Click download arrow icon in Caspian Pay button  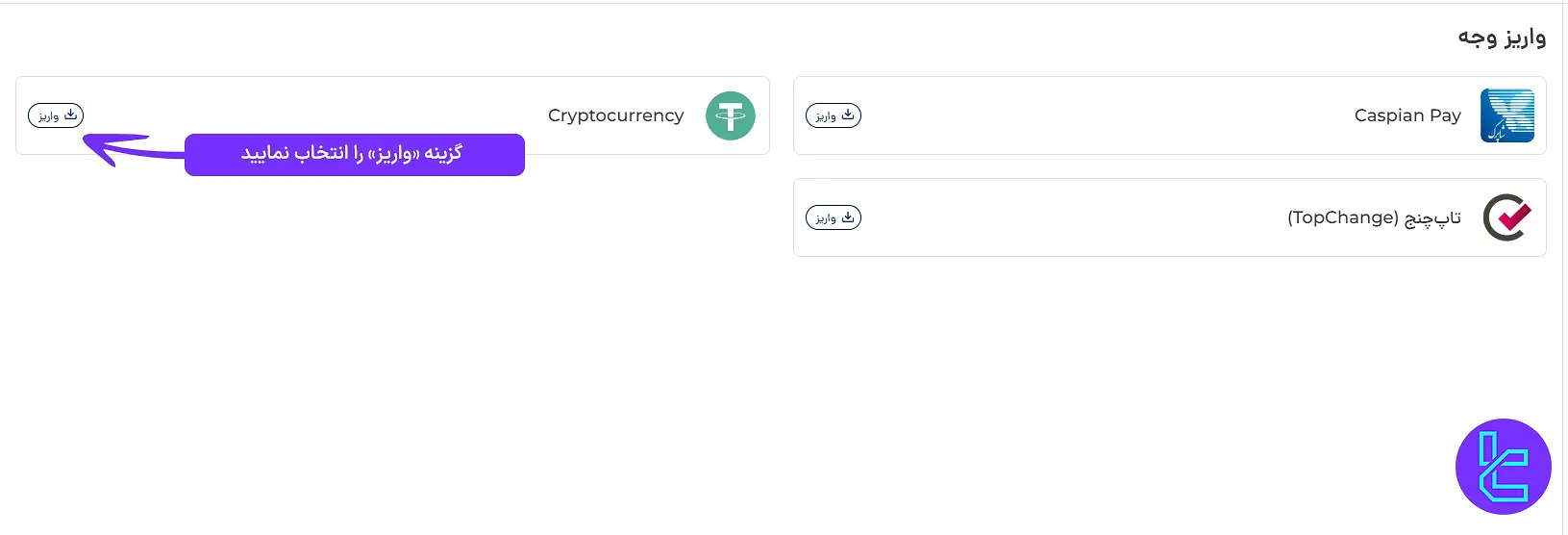pyautogui.click(x=847, y=115)
